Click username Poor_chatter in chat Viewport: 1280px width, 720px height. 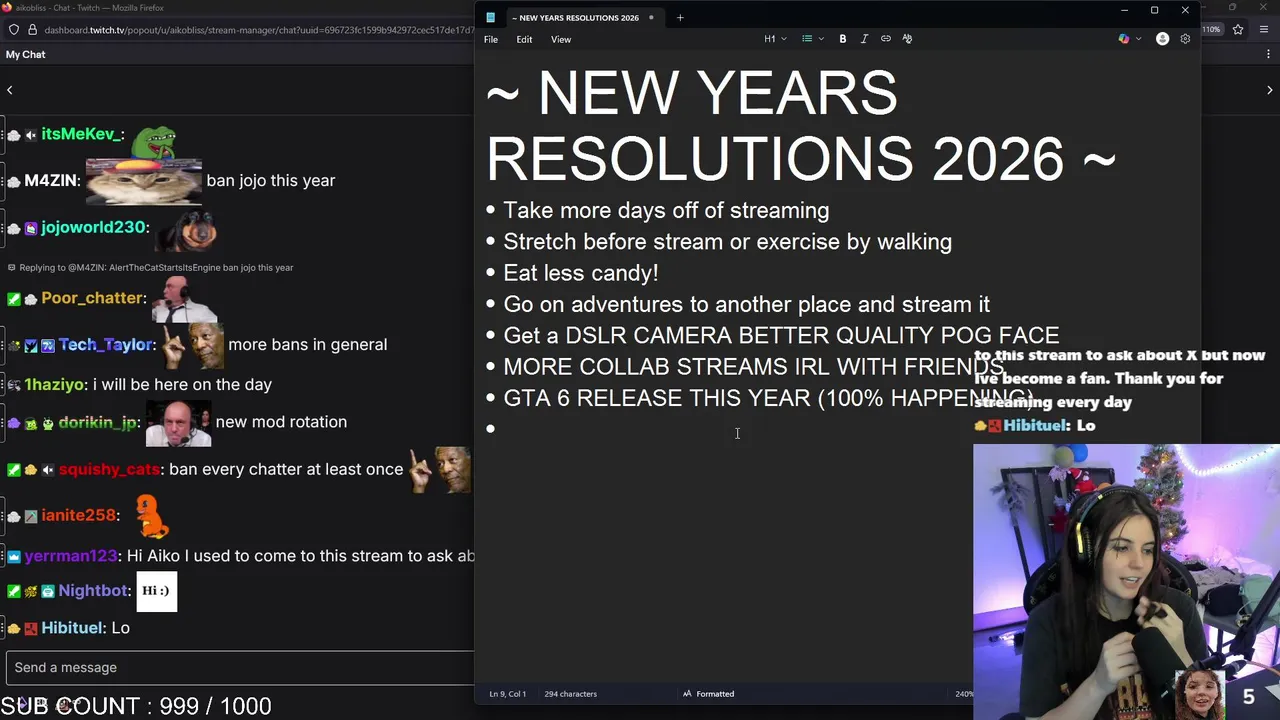click(x=92, y=298)
